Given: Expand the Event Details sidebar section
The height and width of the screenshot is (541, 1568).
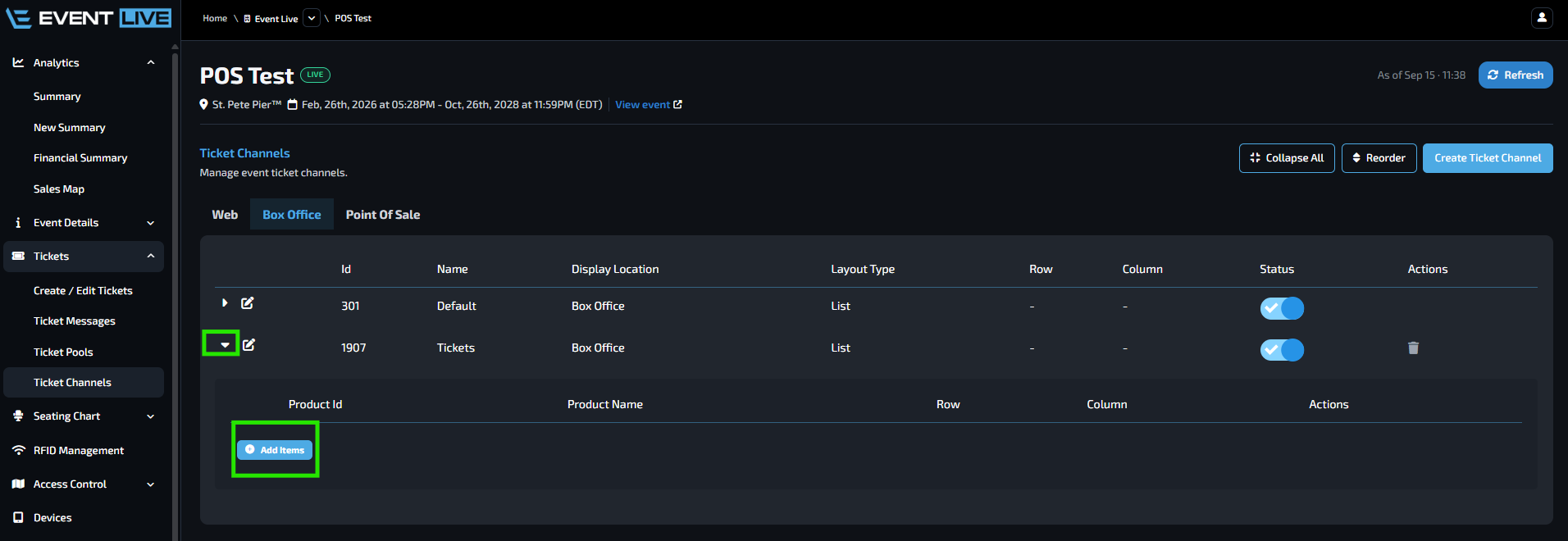Looking at the screenshot, I should pos(151,223).
